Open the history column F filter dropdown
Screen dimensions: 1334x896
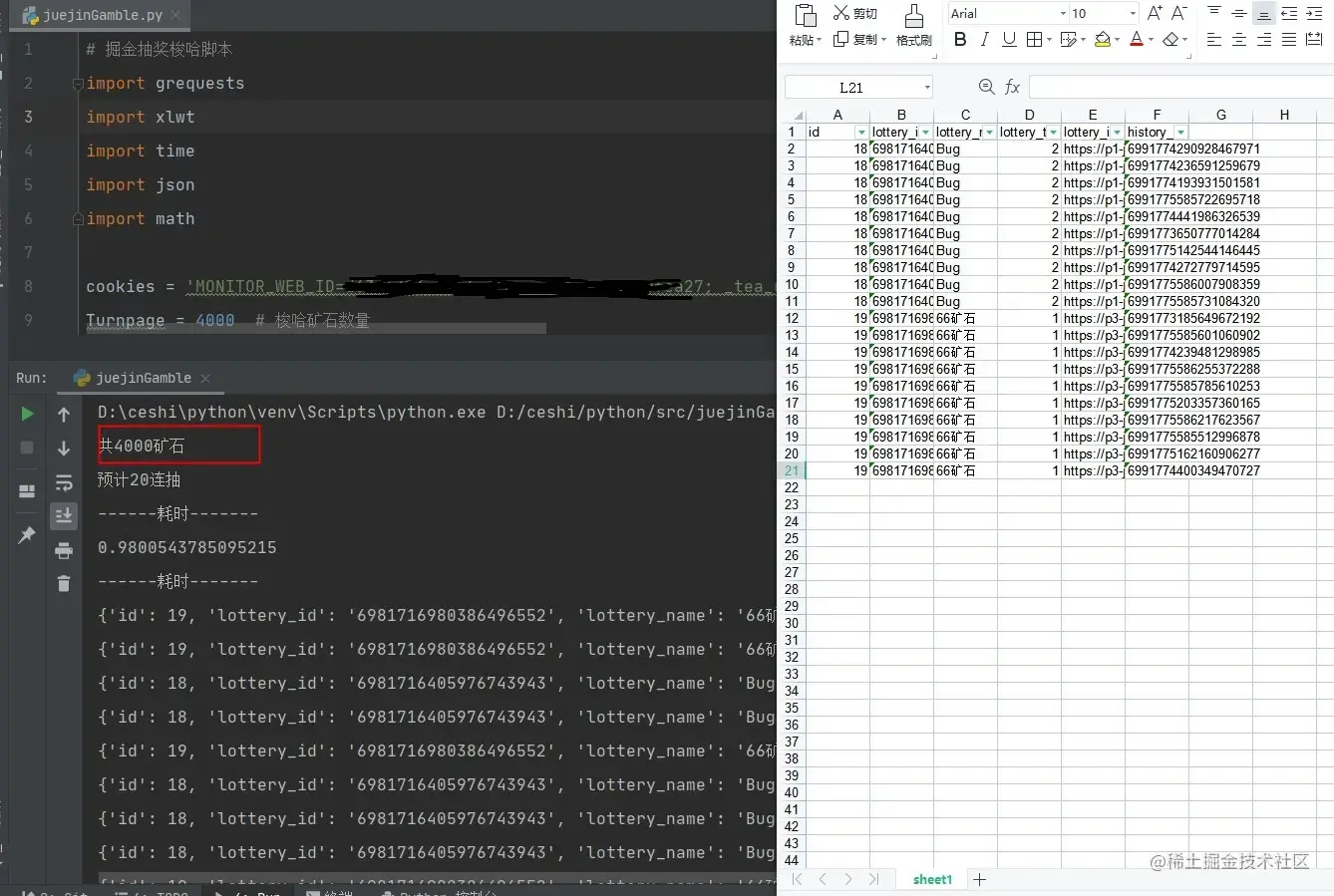(1180, 132)
